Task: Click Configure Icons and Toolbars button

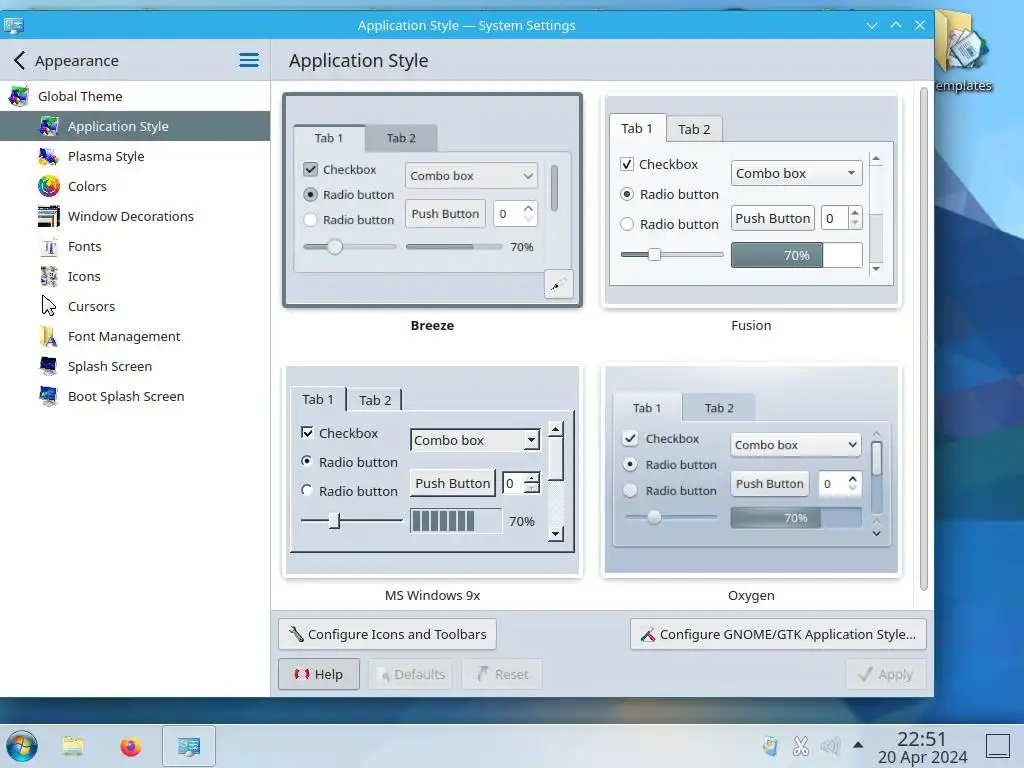Action: (x=387, y=634)
